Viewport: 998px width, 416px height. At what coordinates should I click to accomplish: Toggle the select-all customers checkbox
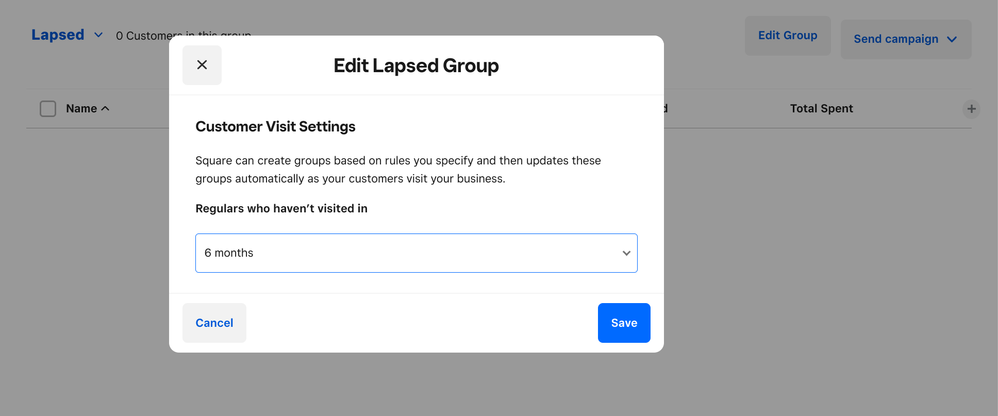(x=48, y=109)
